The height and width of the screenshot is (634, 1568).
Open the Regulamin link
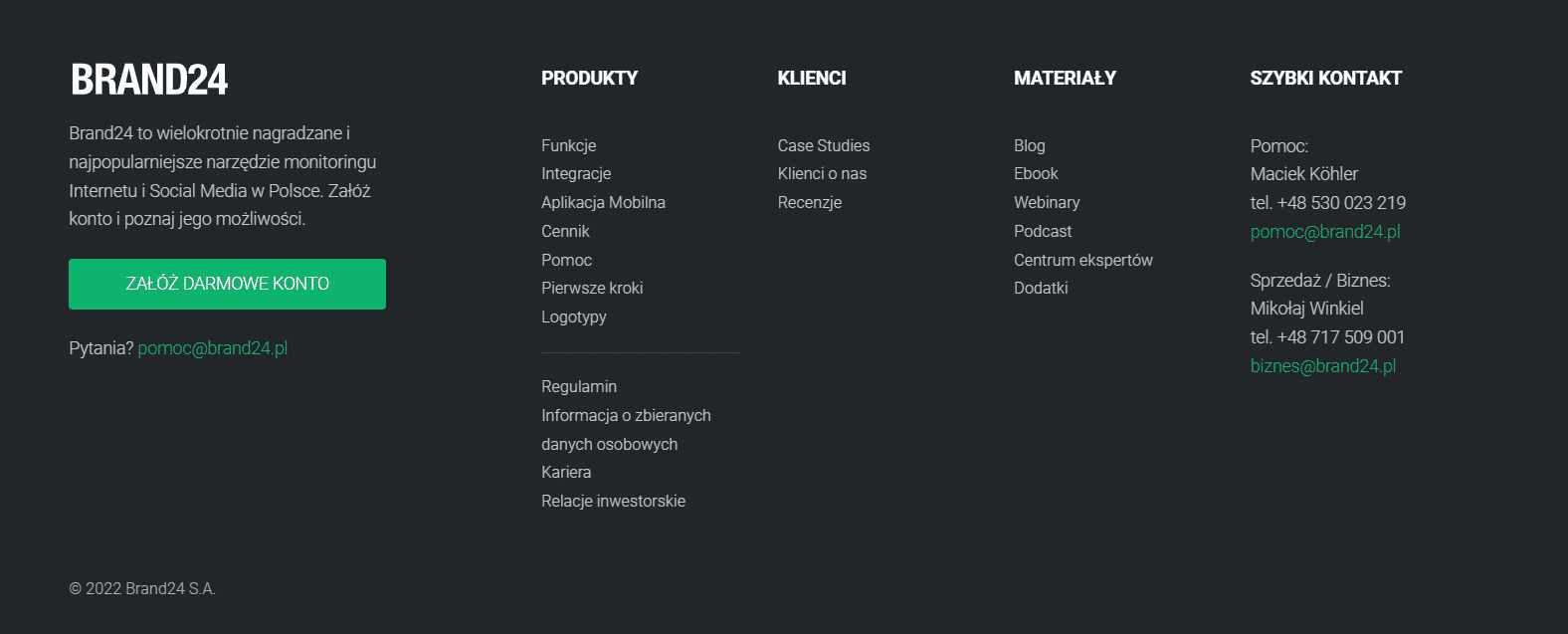pyautogui.click(x=579, y=386)
